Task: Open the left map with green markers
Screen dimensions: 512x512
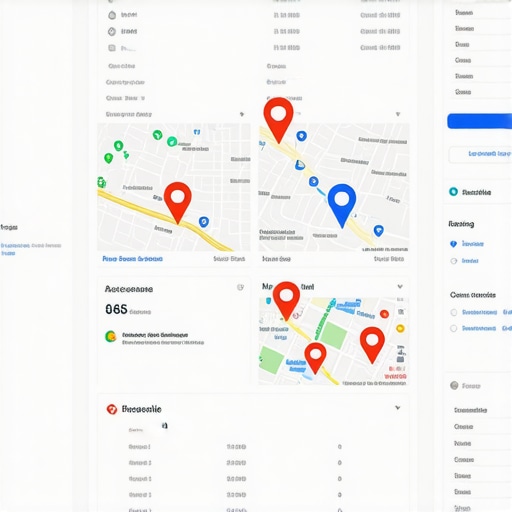Action: click(174, 187)
